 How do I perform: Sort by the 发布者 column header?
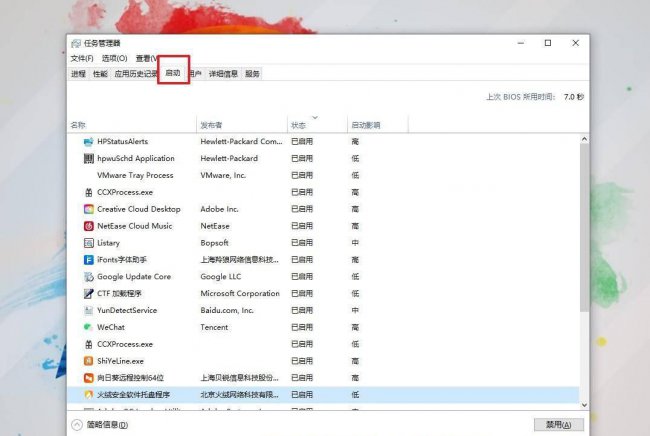[242, 125]
